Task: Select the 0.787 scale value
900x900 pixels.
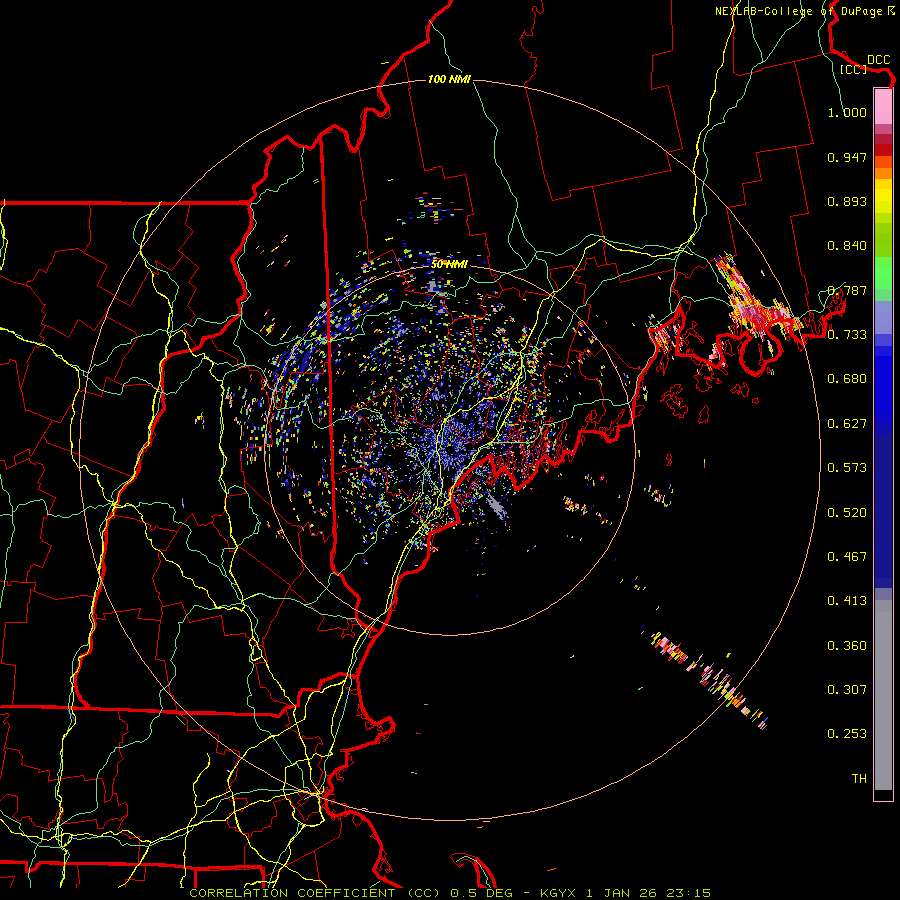Action: tap(847, 290)
